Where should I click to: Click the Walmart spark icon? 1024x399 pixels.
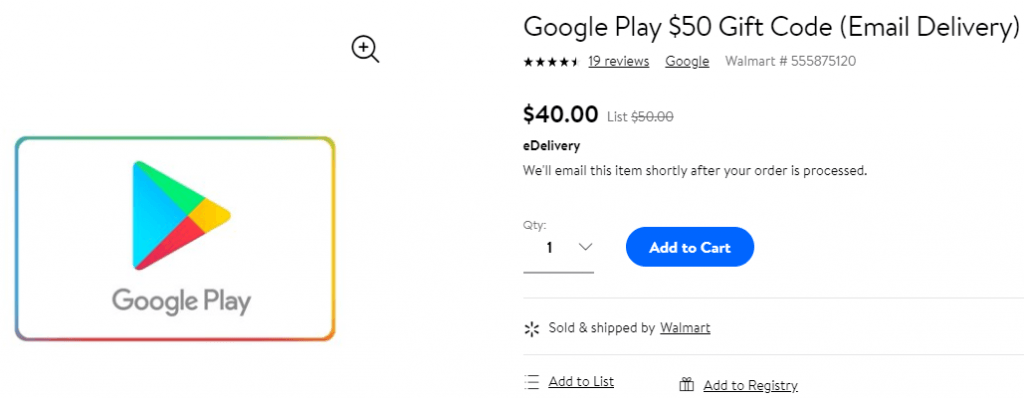[532, 328]
